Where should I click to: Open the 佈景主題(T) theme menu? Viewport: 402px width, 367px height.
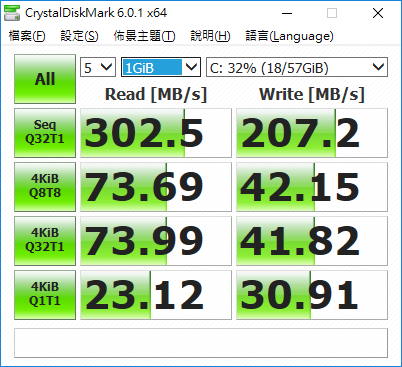pyautogui.click(x=144, y=36)
